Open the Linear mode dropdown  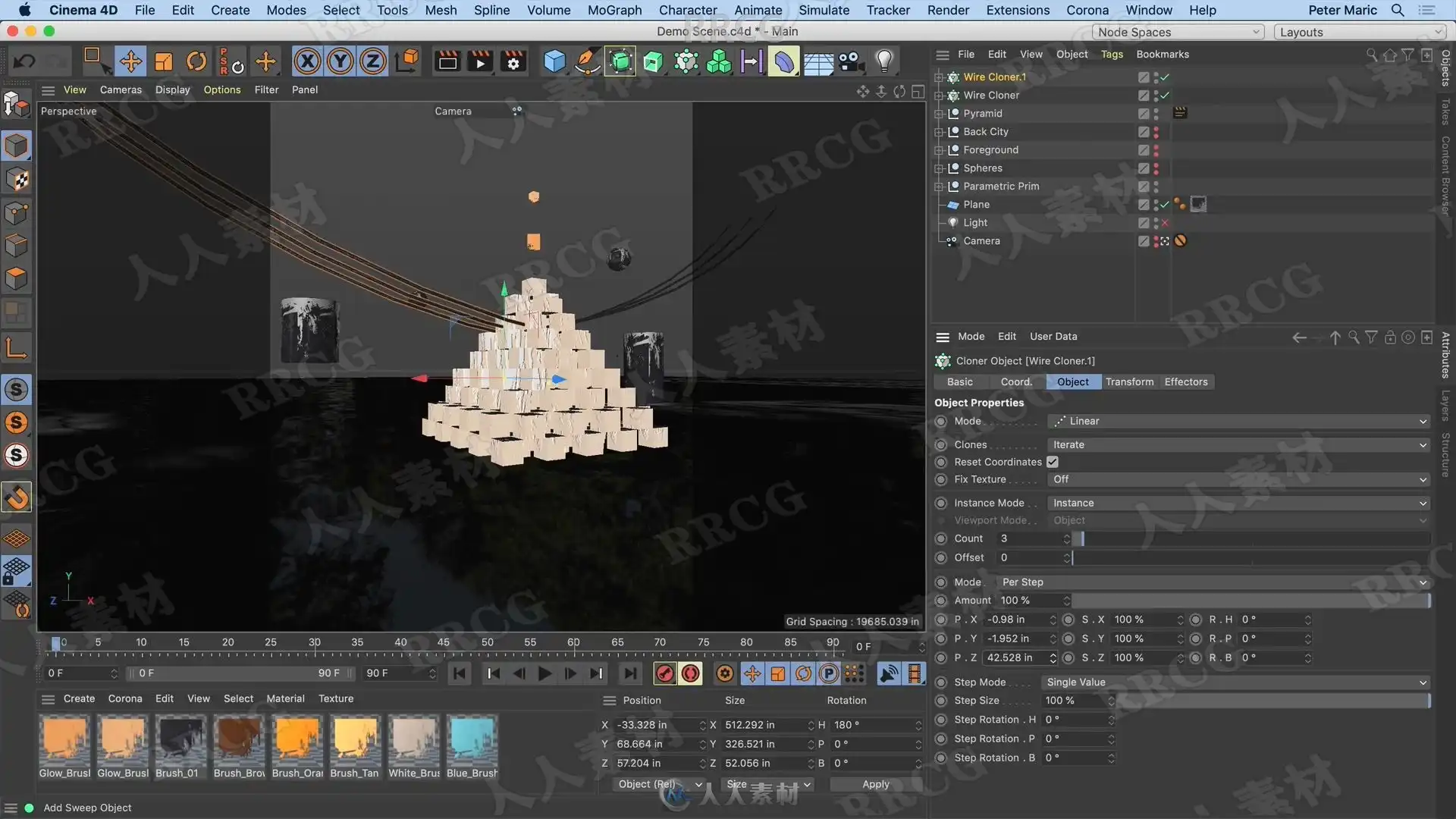1239,422
